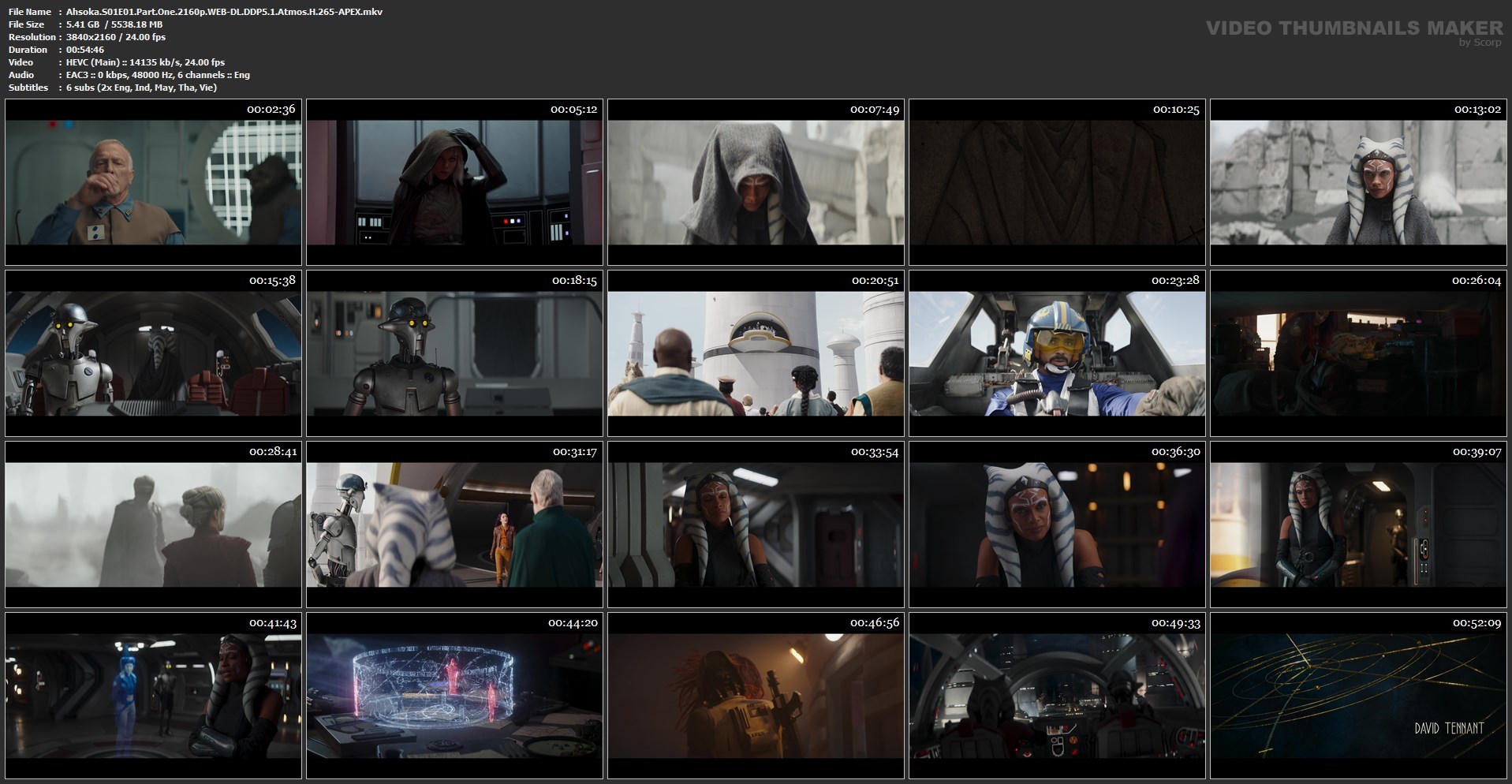This screenshot has height=784, width=1512.
Task: Open the thumbnail at 00:39:07
Action: (x=1358, y=525)
